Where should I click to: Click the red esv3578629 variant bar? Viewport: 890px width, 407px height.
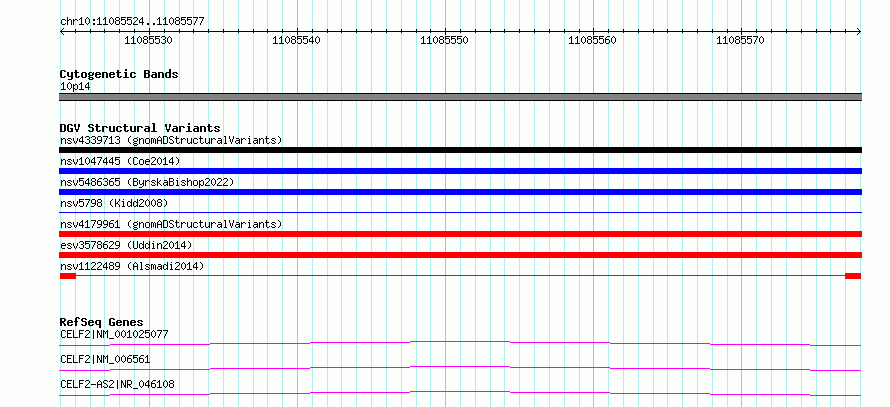[x=460, y=255]
